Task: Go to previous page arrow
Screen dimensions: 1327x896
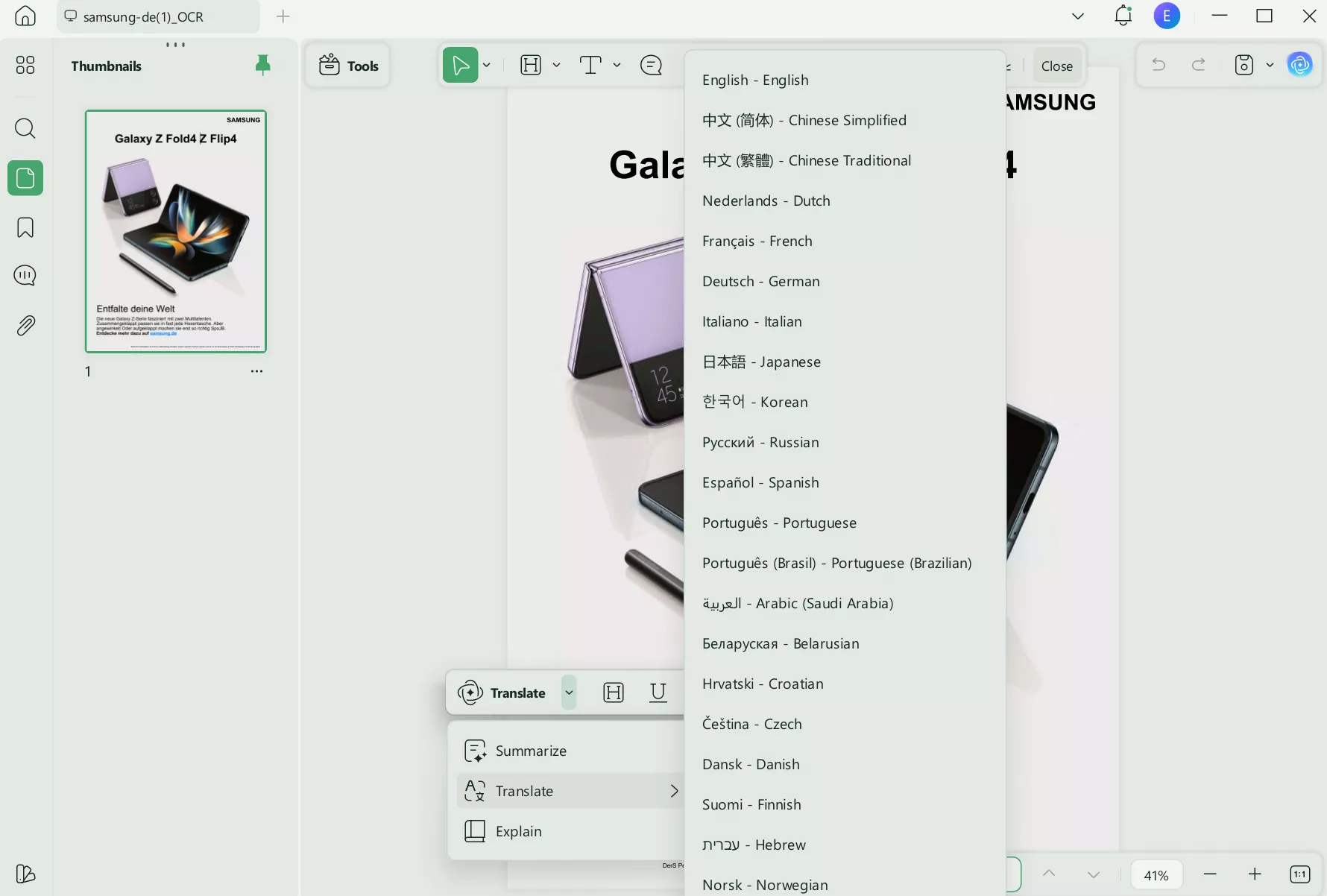Action: 1049,874
